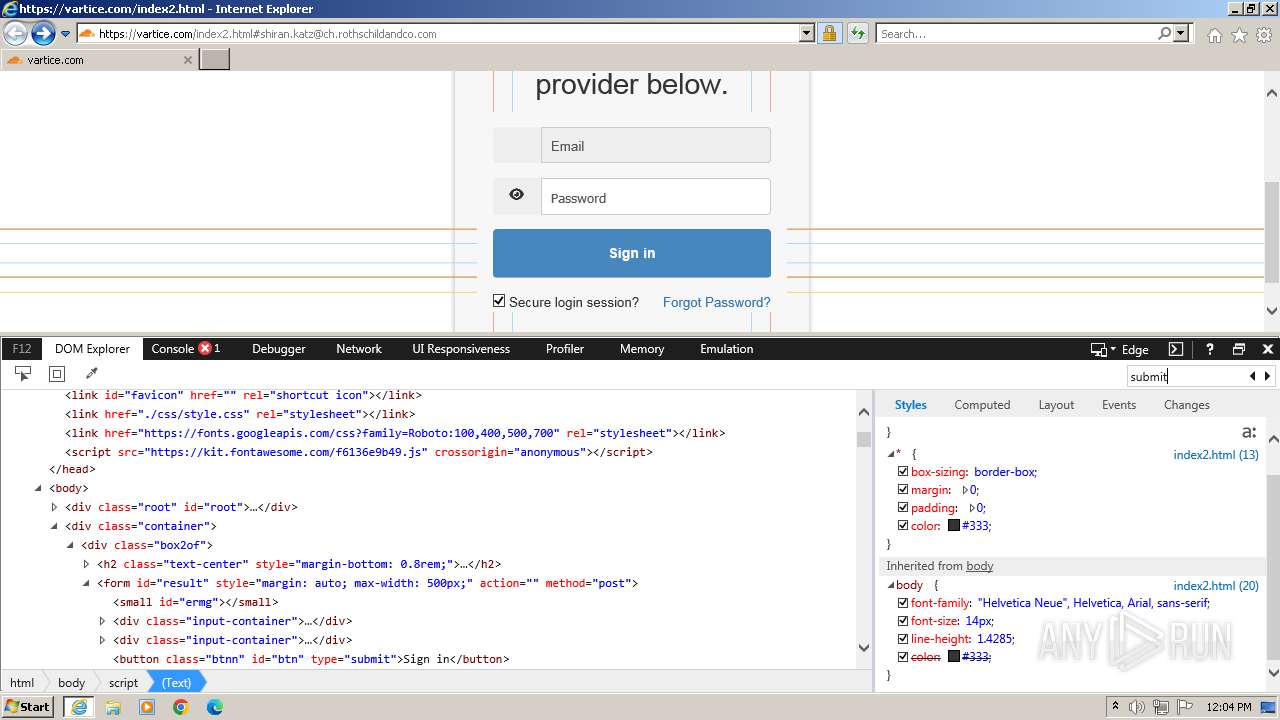Activate the Select element tool icon

click(23, 373)
